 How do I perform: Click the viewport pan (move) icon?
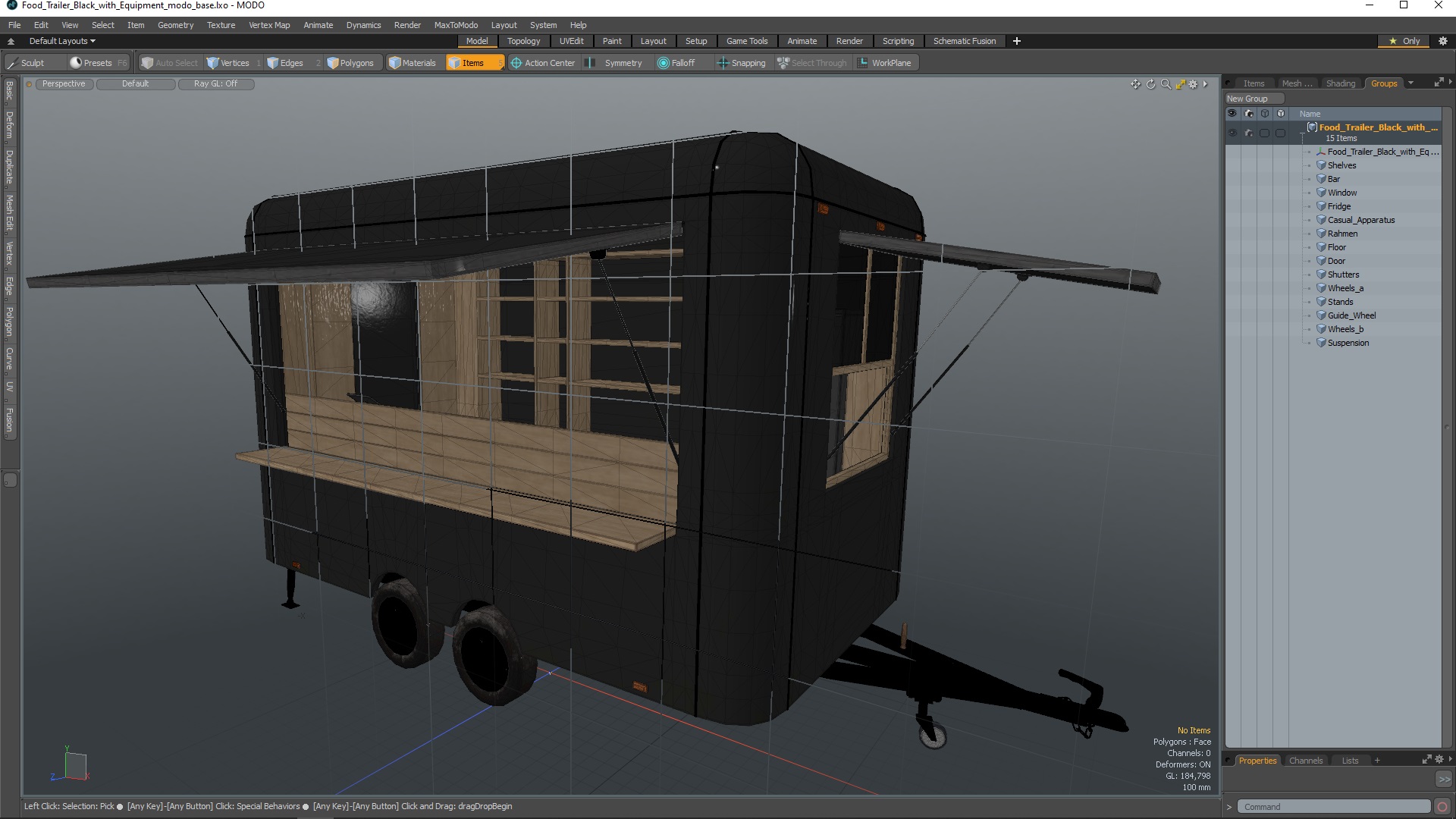point(1135,84)
